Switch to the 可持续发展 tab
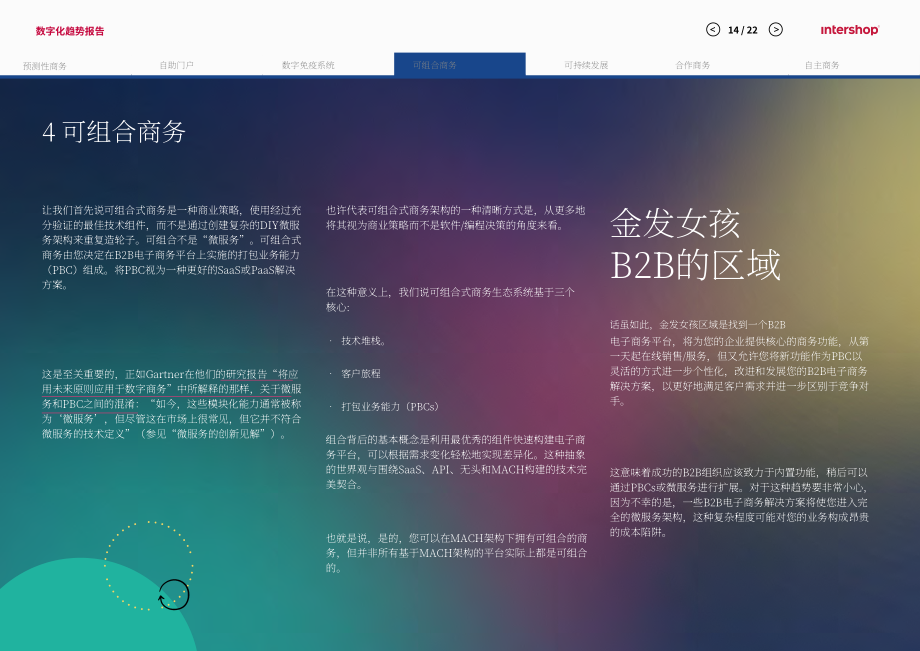 coord(586,65)
